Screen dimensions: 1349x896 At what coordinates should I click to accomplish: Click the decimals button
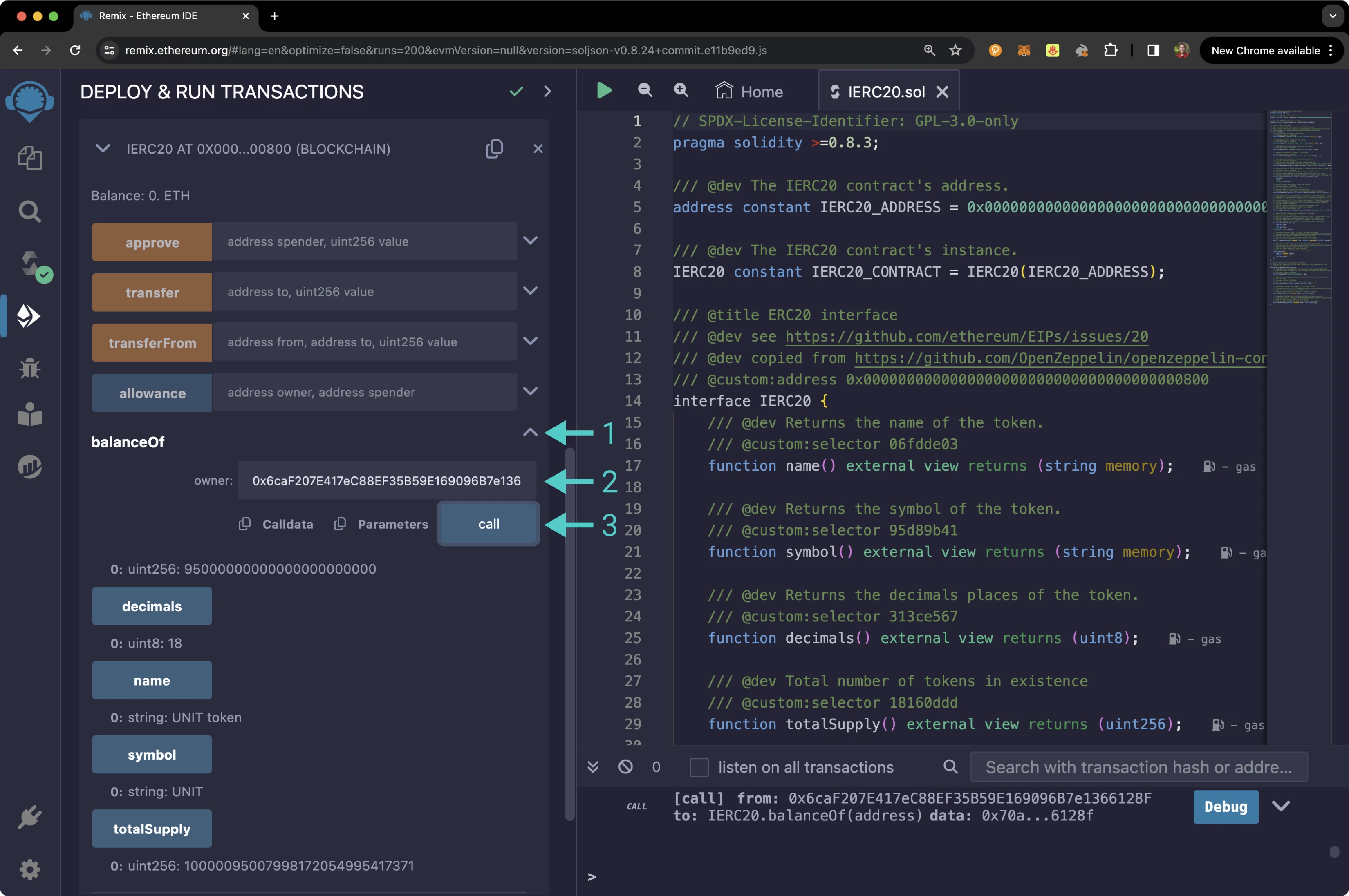coord(152,606)
